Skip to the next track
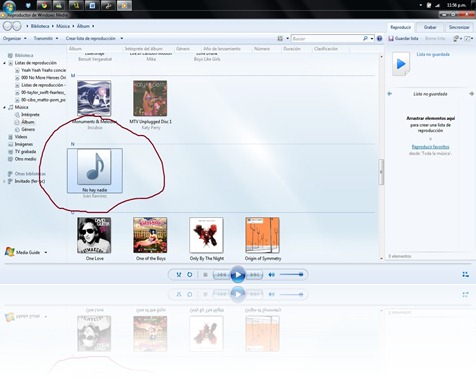The height and width of the screenshot is (378, 476). click(x=254, y=275)
